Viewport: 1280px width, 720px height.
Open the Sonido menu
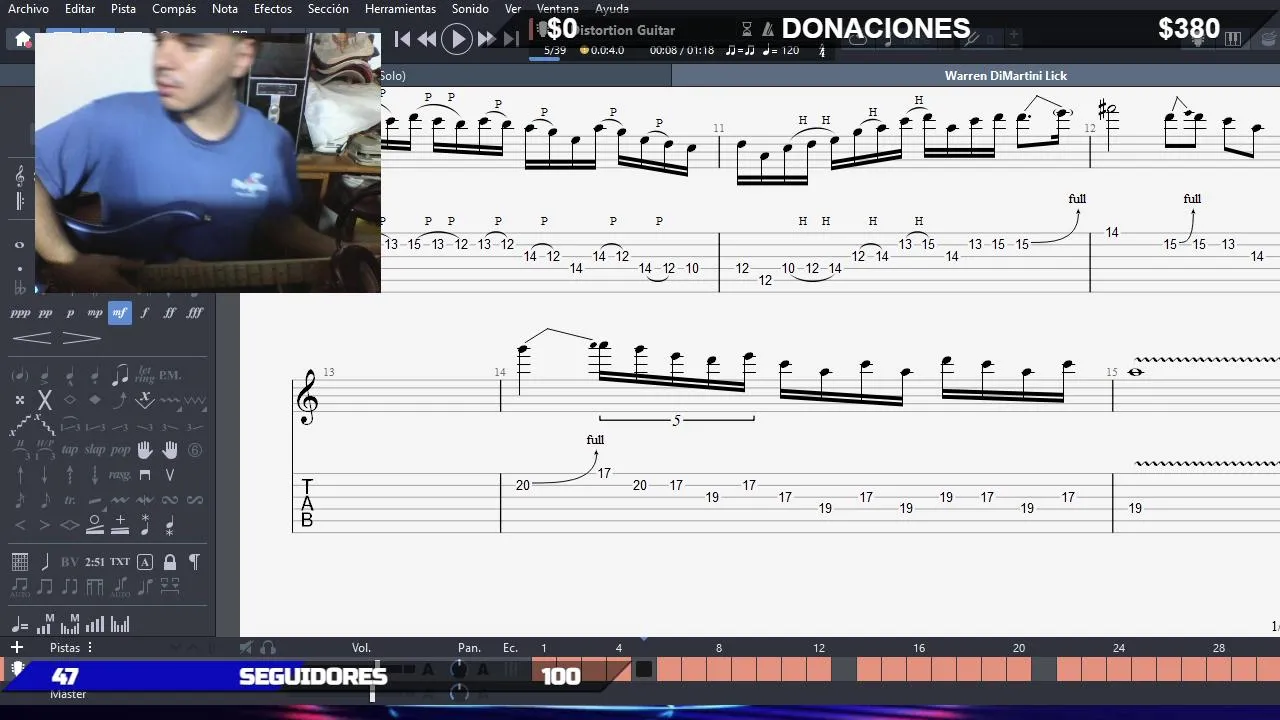point(470,9)
